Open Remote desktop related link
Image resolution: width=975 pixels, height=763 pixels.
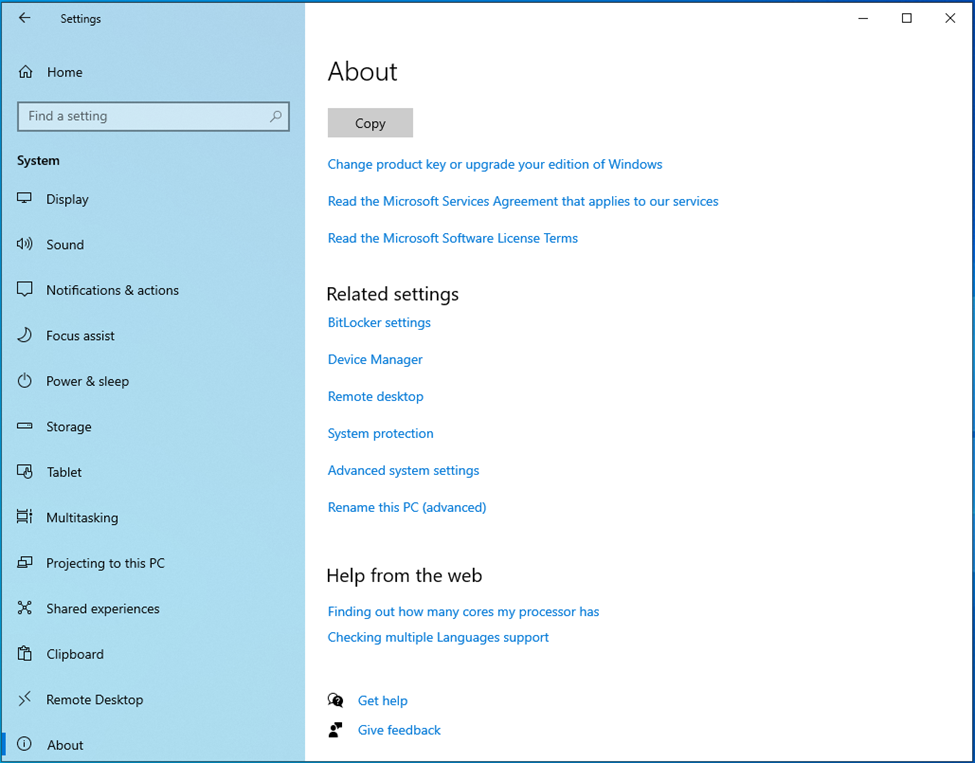coord(376,396)
